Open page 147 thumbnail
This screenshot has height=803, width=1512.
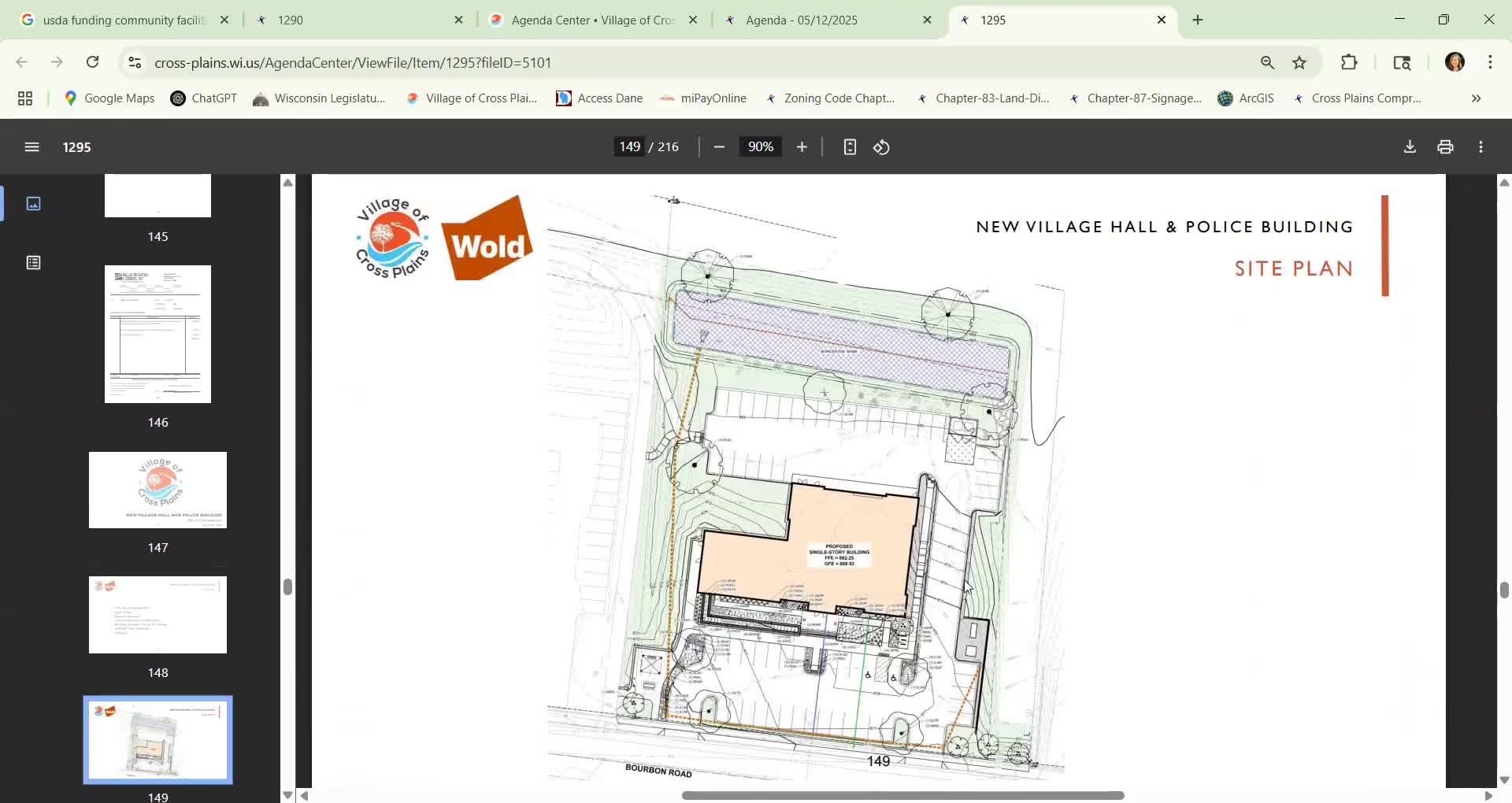point(157,490)
